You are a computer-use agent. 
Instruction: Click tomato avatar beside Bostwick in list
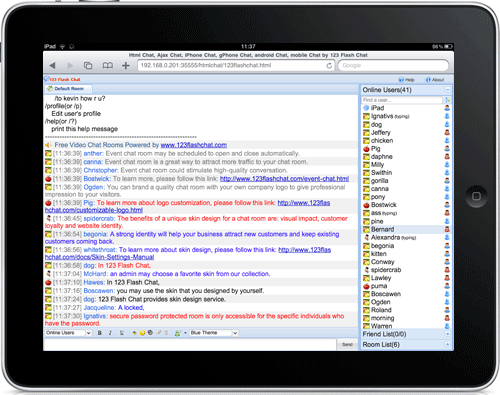[x=366, y=205]
